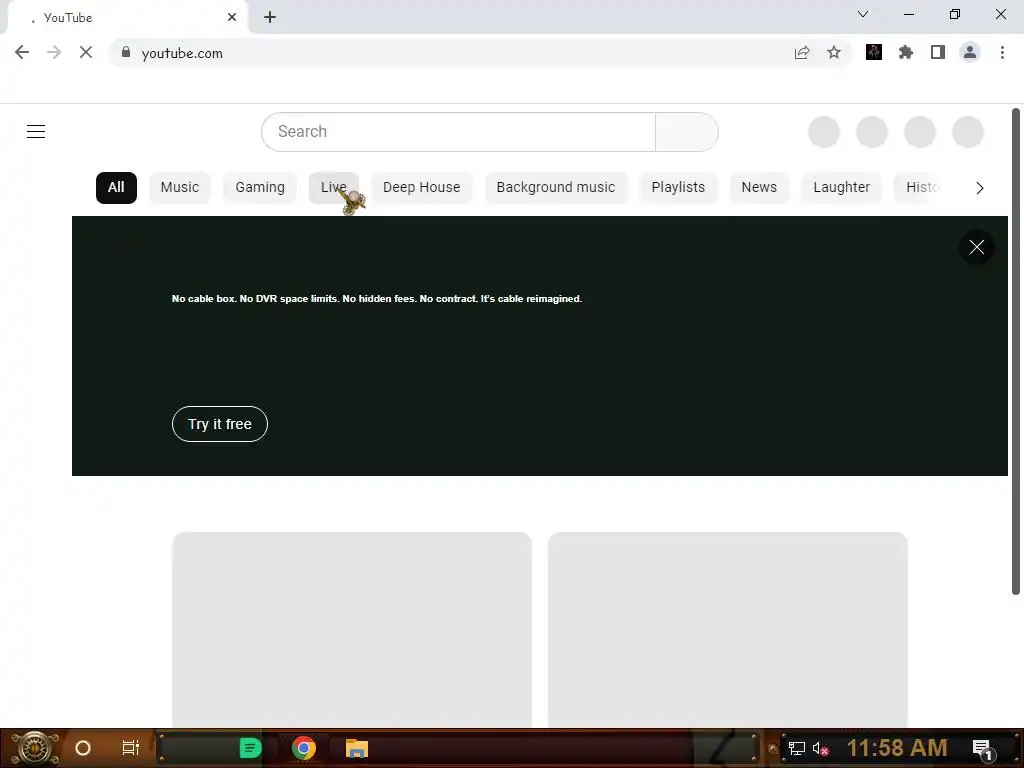Select the Gaming filter chip
Screen dimensions: 1024x768
pyautogui.click(x=260, y=187)
